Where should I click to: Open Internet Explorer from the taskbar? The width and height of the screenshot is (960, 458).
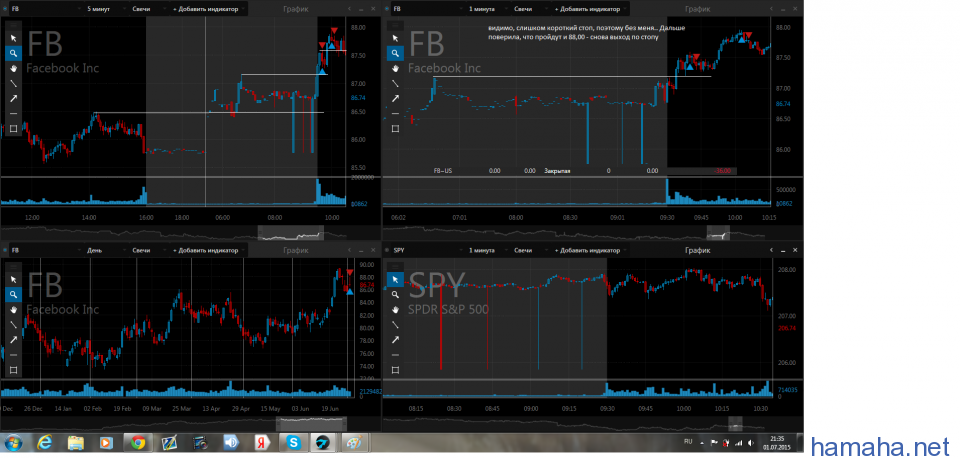(x=46, y=442)
